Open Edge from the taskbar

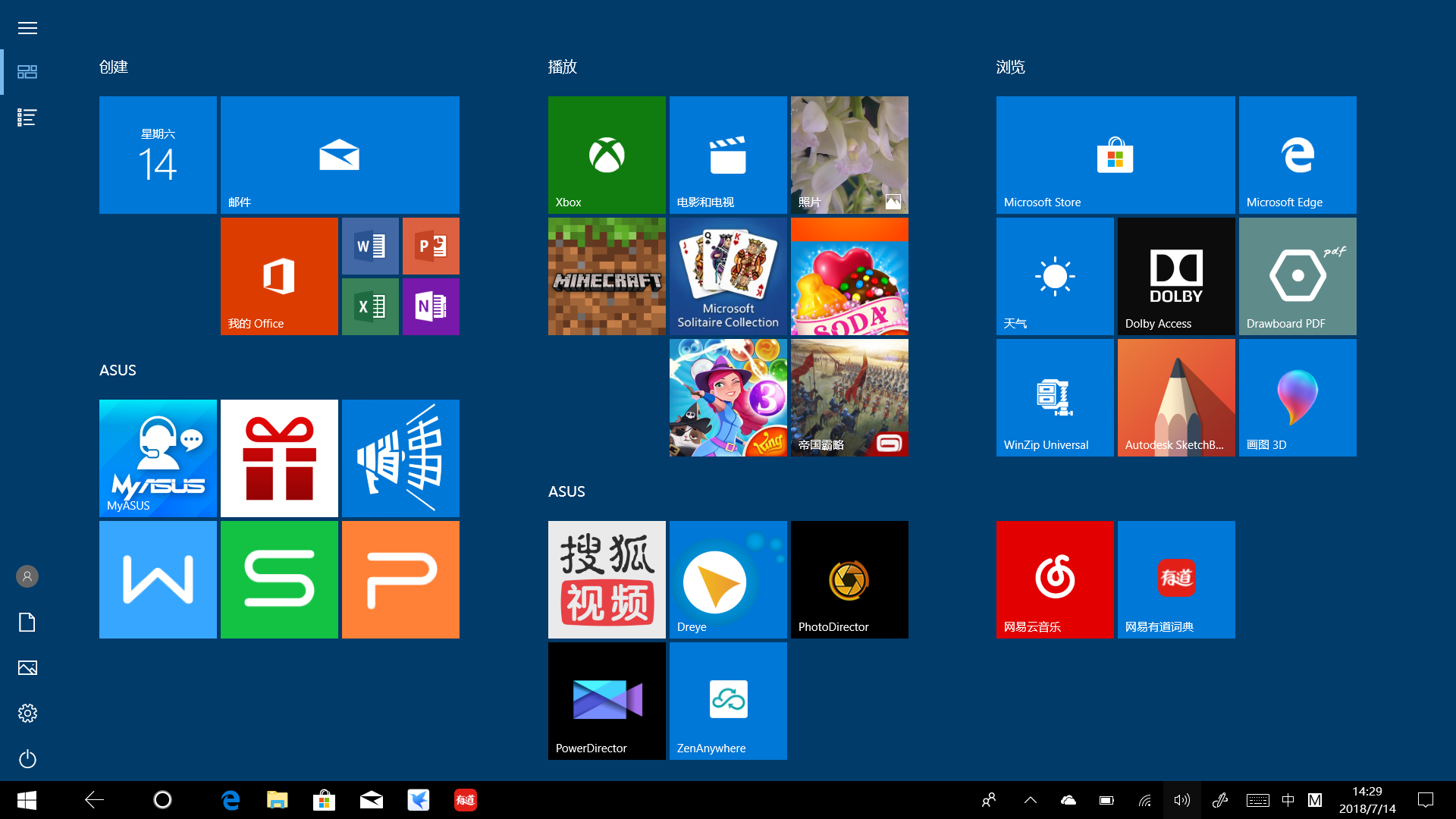point(231,800)
